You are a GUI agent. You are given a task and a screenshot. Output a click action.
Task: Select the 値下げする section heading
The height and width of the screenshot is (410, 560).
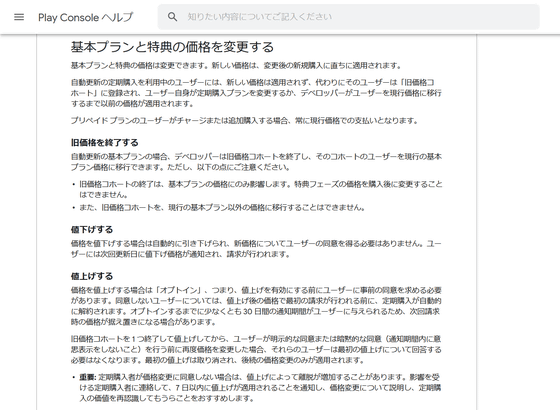point(92,229)
